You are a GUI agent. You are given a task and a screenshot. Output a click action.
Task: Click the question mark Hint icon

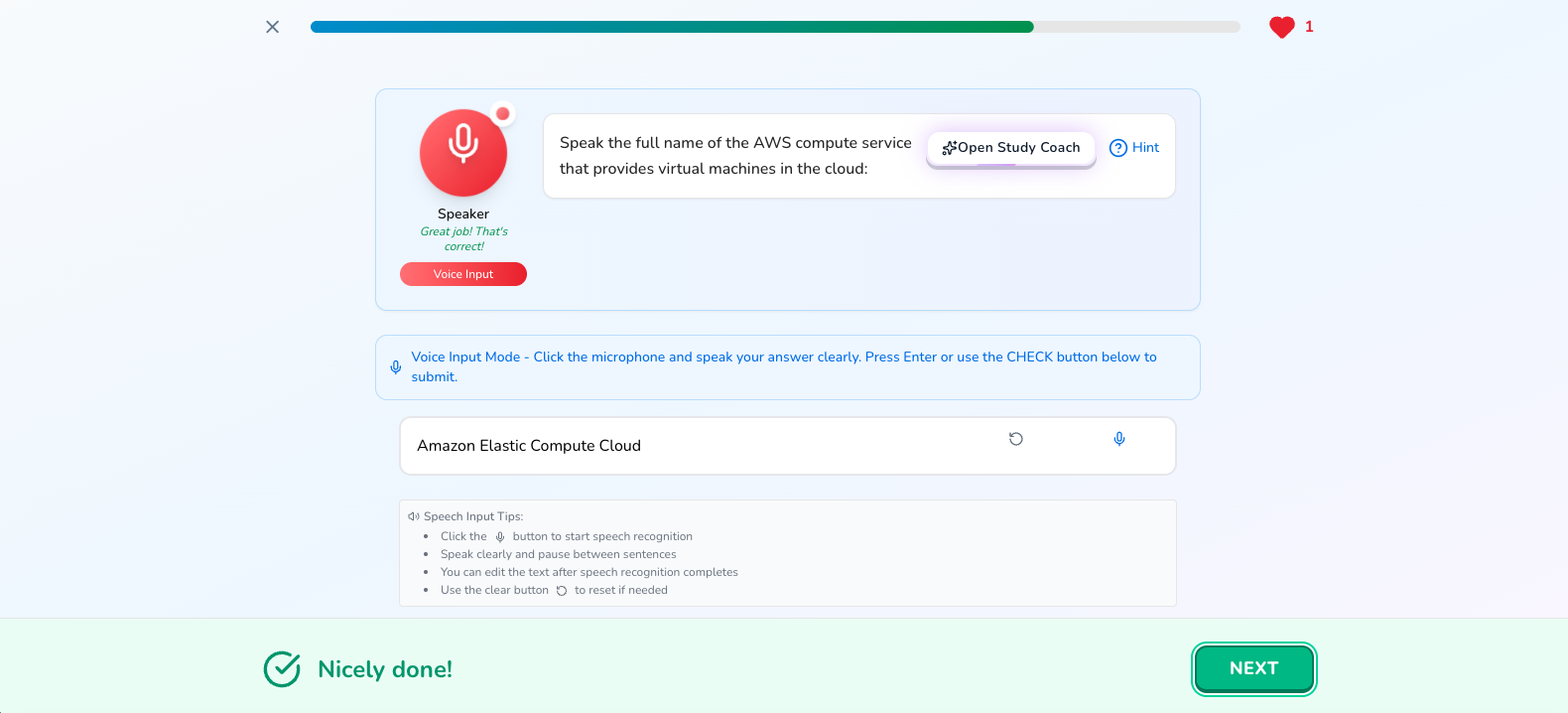click(1118, 148)
